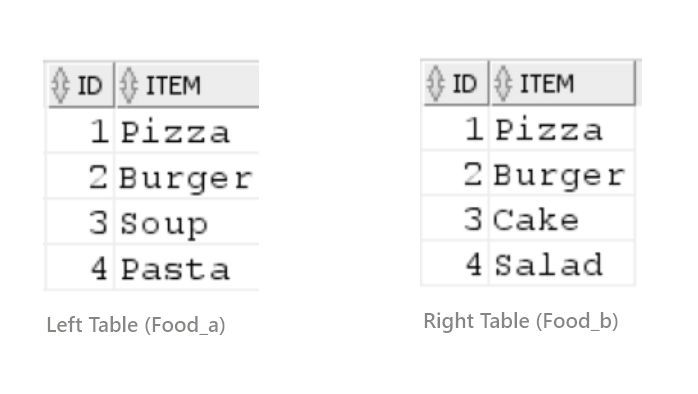
Task: Click sort icon beside ID in Food_b table
Action: (435, 83)
